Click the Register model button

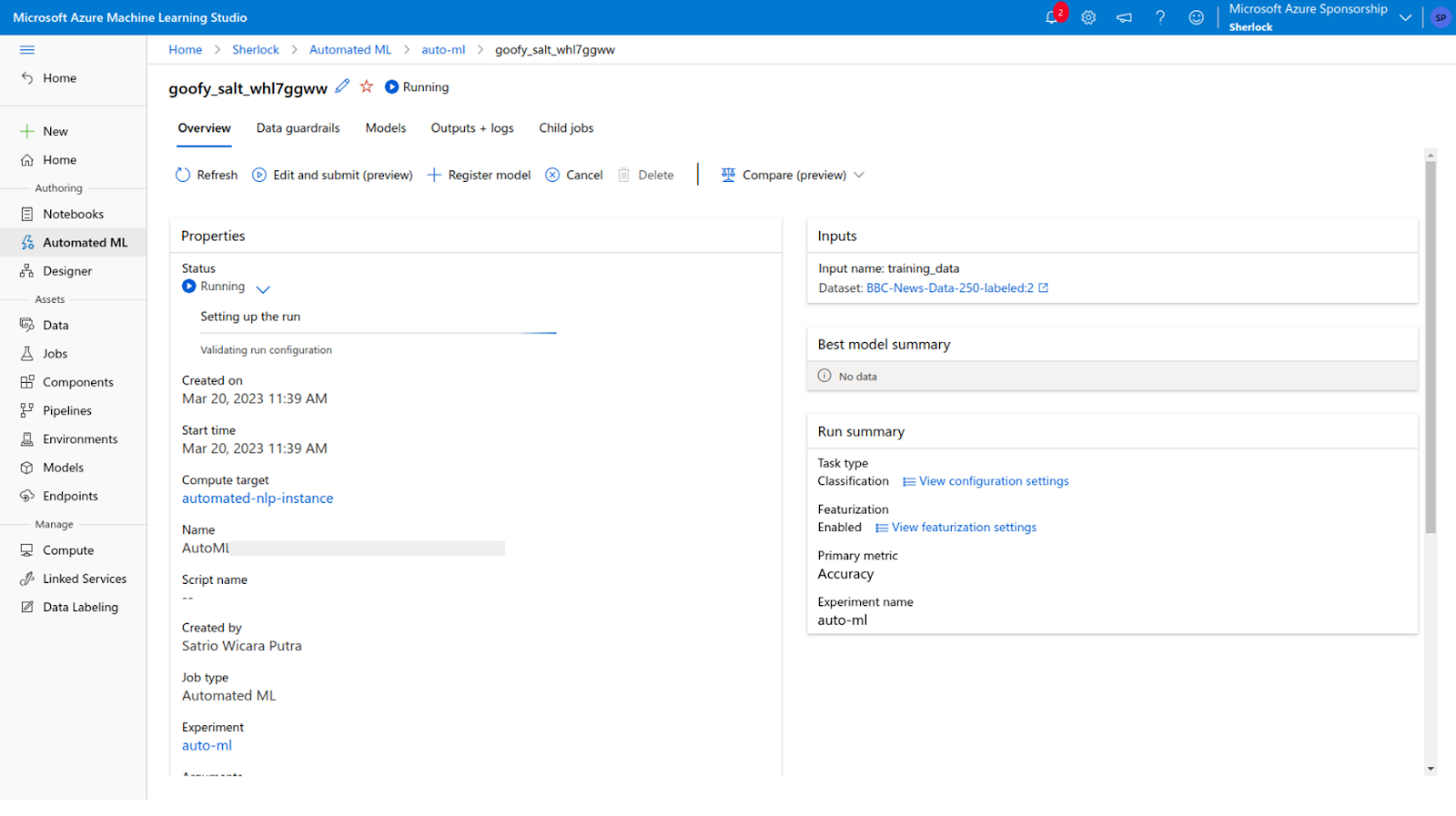479,175
